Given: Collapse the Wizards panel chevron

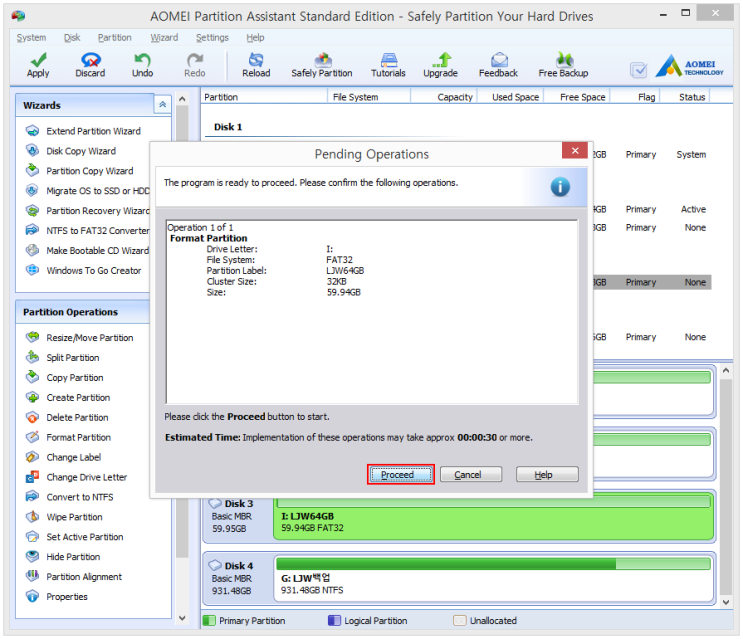Looking at the screenshot, I should tap(162, 105).
